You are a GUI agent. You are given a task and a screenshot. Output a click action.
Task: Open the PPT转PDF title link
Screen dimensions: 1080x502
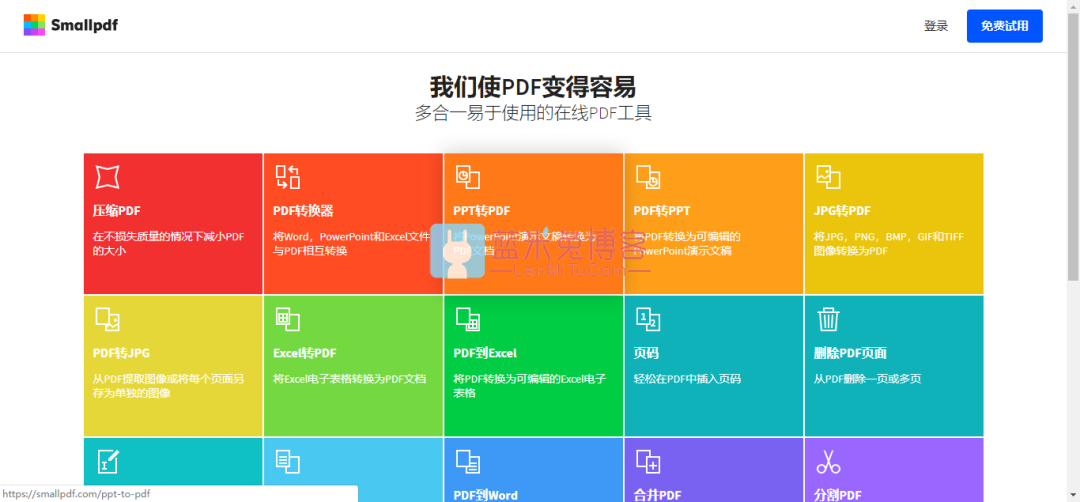pos(481,211)
